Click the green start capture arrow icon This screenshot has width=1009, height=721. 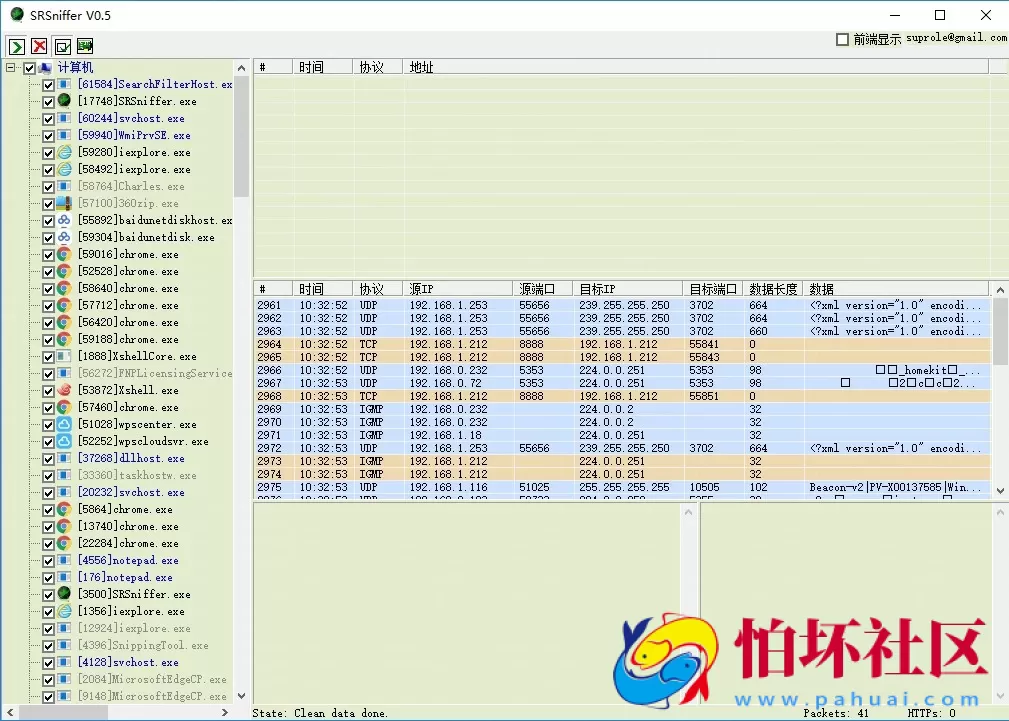[17, 46]
